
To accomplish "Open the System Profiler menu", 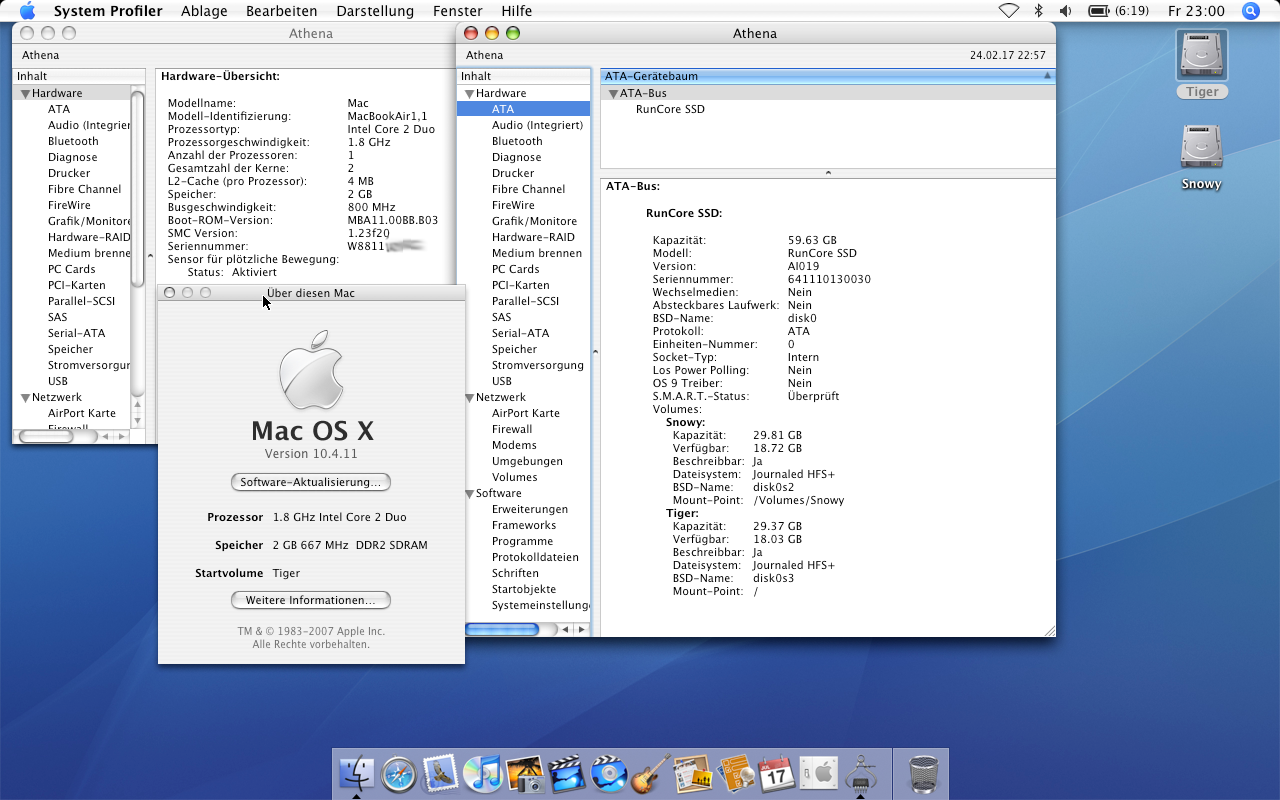I will pyautogui.click(x=108, y=11).
